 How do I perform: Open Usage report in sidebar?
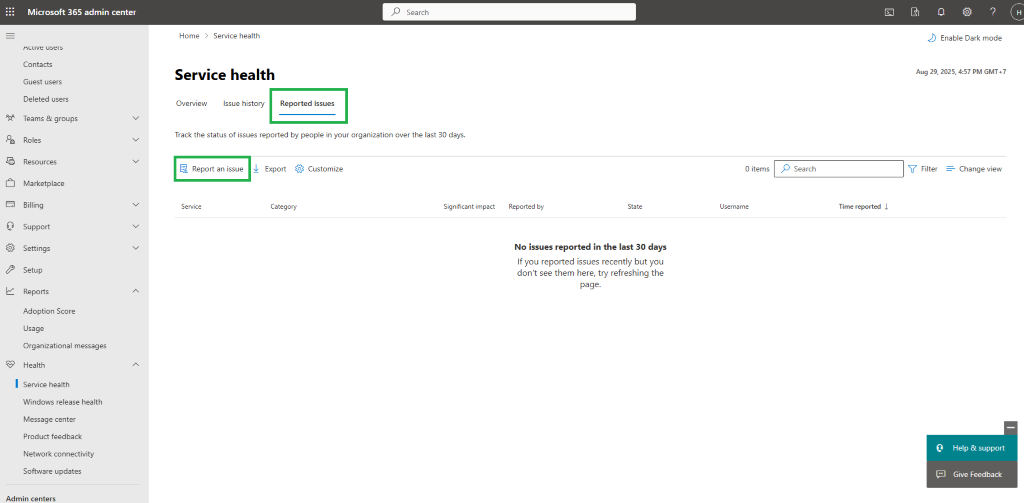33,328
